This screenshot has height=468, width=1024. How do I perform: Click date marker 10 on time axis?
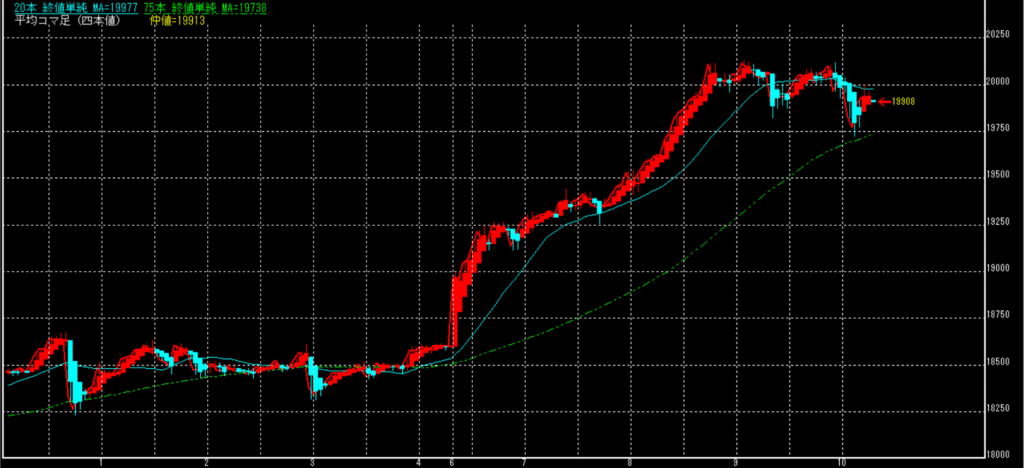point(843,462)
